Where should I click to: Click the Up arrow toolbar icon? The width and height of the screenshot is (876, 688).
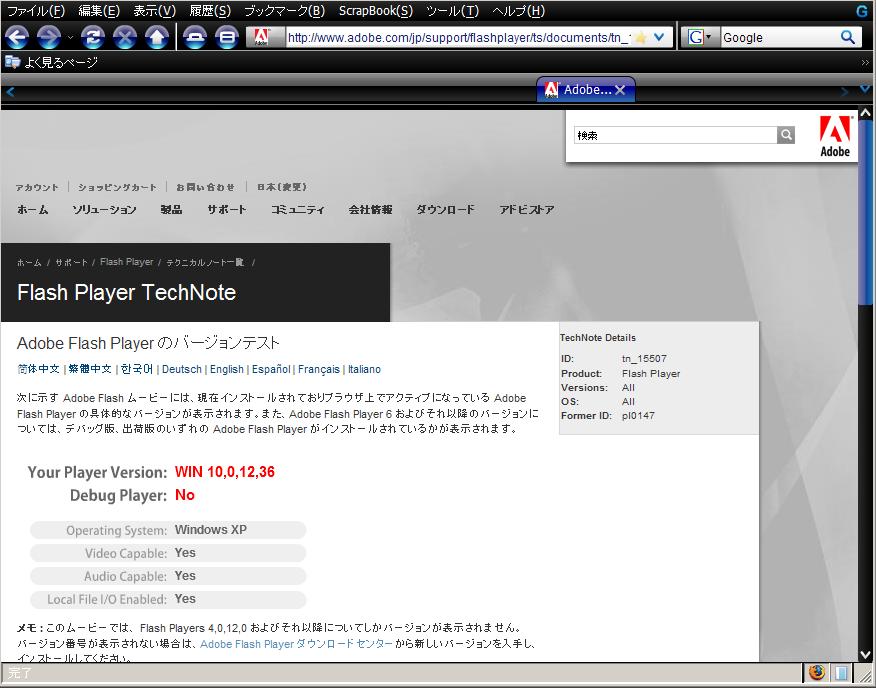(157, 37)
